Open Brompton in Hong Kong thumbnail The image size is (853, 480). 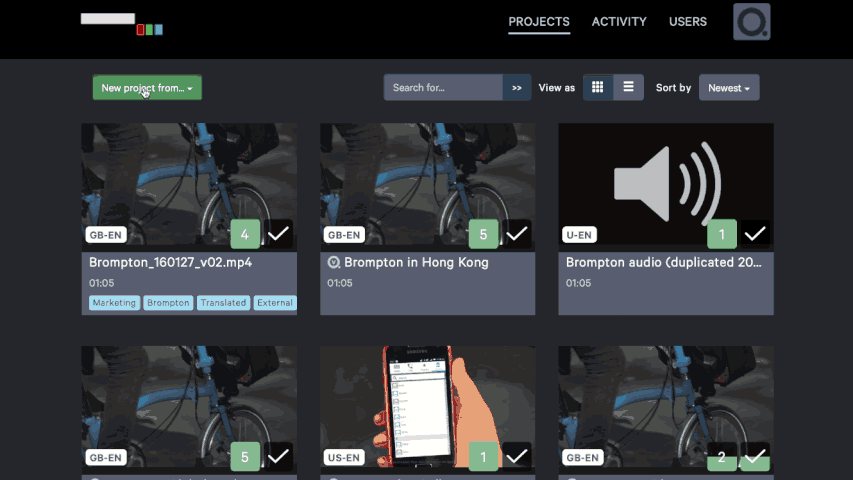tap(427, 187)
